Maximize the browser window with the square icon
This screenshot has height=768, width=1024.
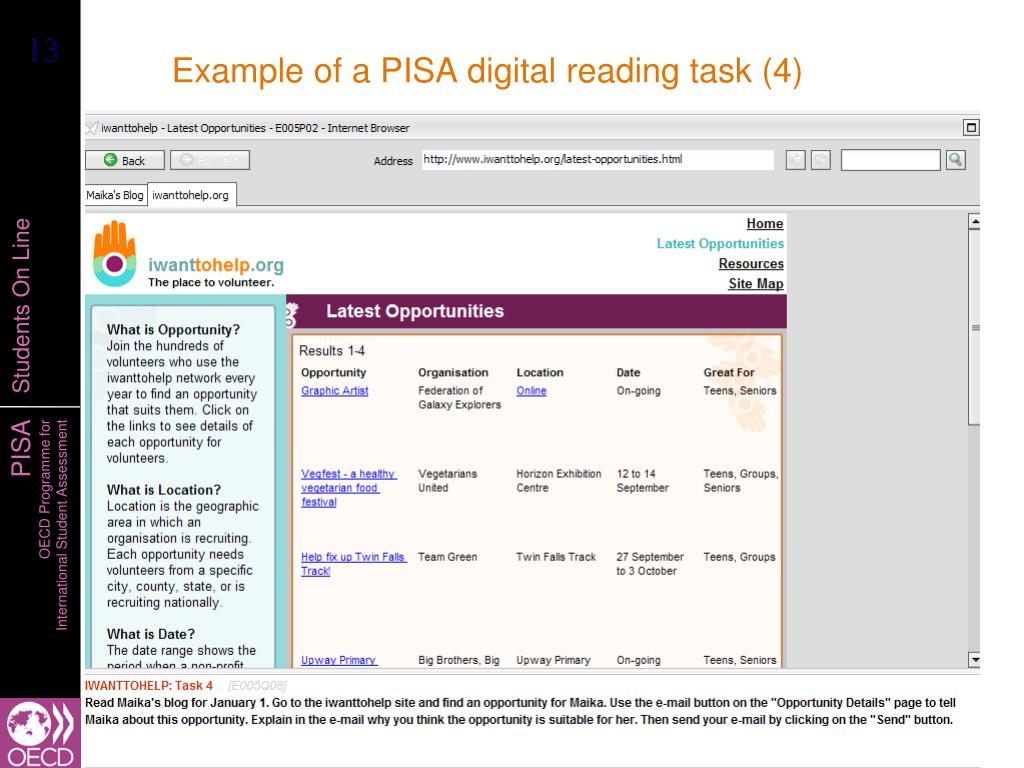pos(971,127)
